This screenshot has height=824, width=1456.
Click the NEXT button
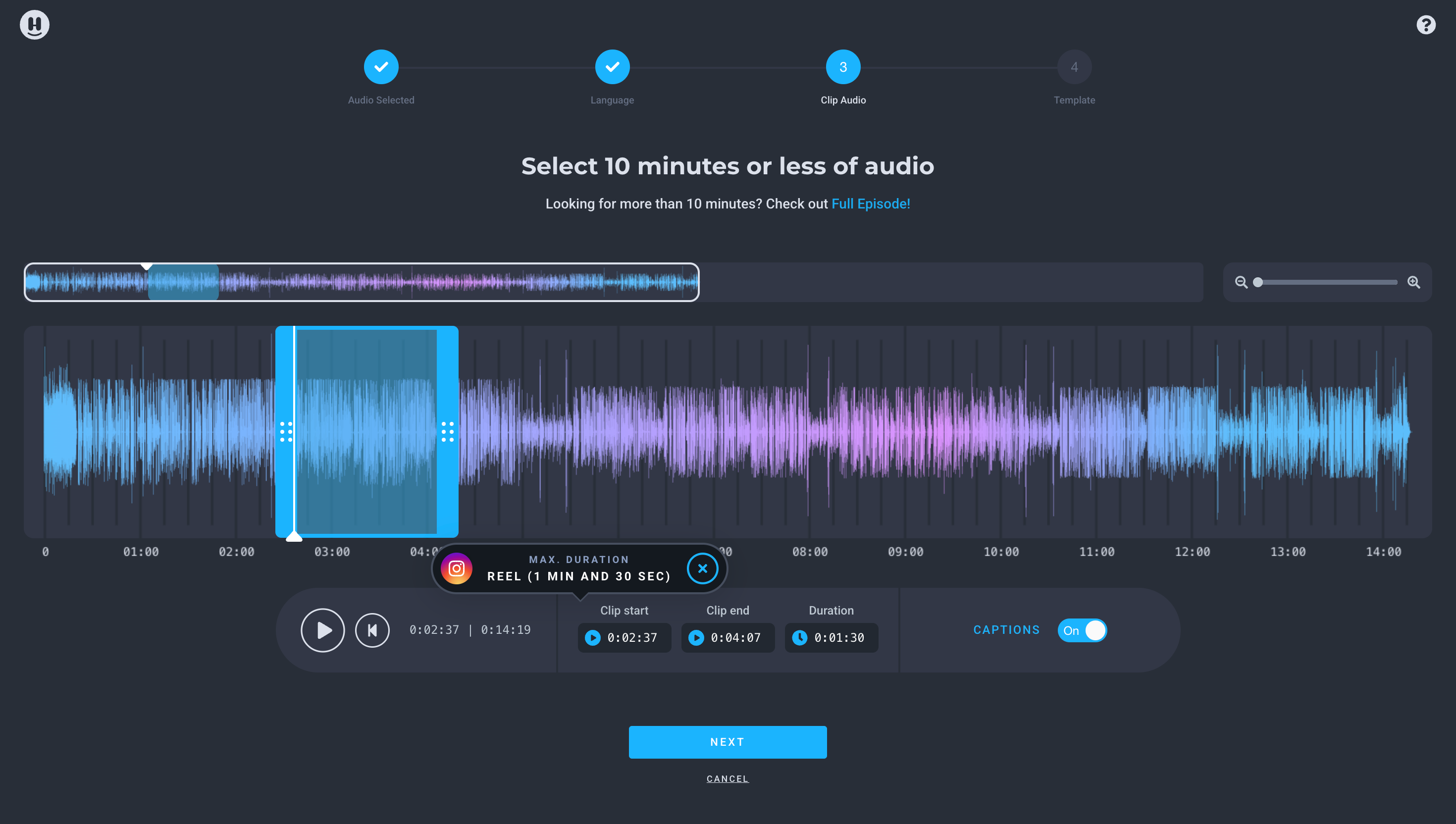click(x=727, y=742)
